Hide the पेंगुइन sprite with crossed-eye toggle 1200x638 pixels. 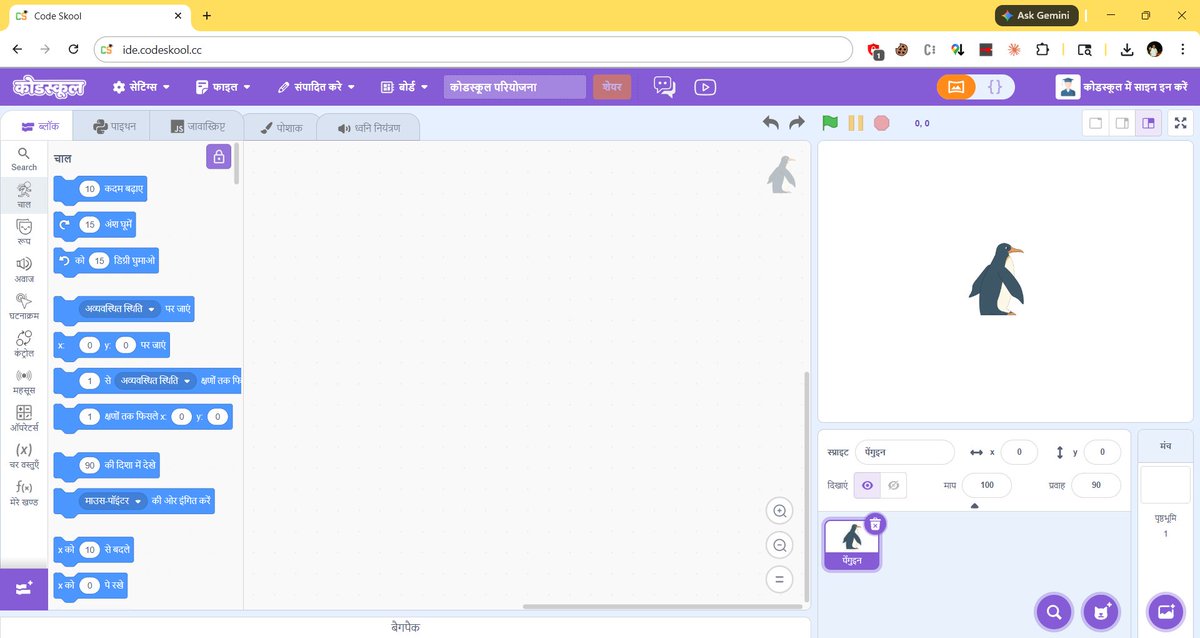tap(893, 485)
